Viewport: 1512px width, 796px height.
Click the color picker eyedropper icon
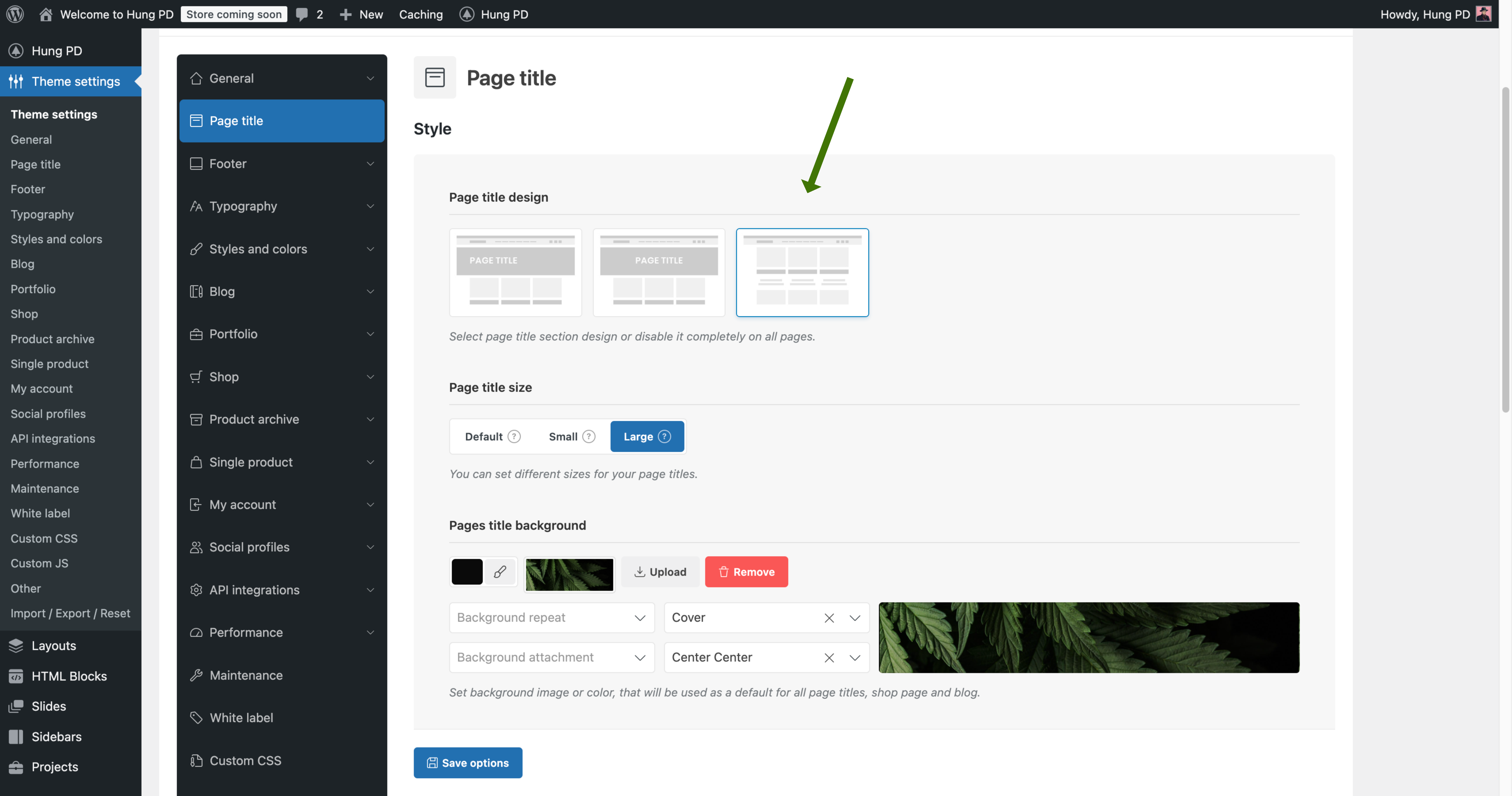[500, 572]
